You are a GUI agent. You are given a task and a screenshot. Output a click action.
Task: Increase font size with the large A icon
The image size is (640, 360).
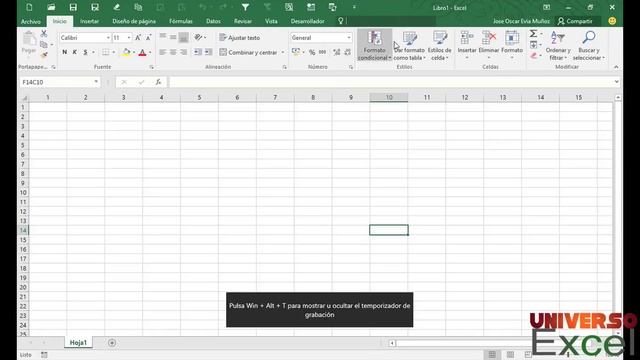point(138,38)
